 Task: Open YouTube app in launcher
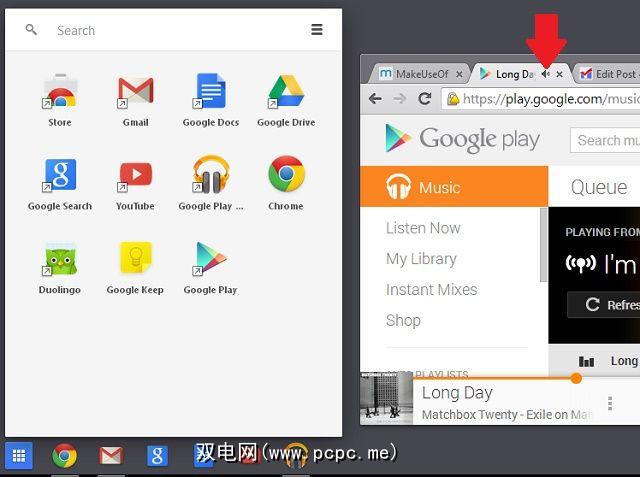(135, 176)
